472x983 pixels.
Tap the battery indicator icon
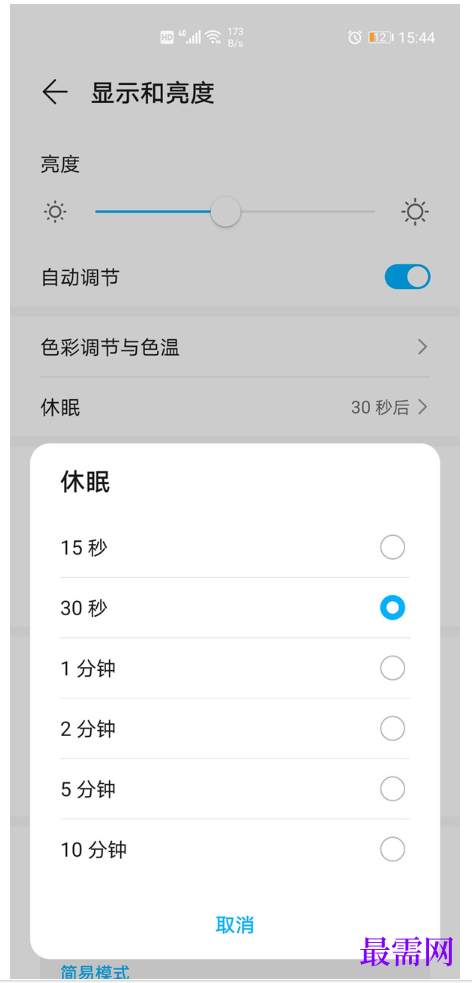(x=380, y=38)
